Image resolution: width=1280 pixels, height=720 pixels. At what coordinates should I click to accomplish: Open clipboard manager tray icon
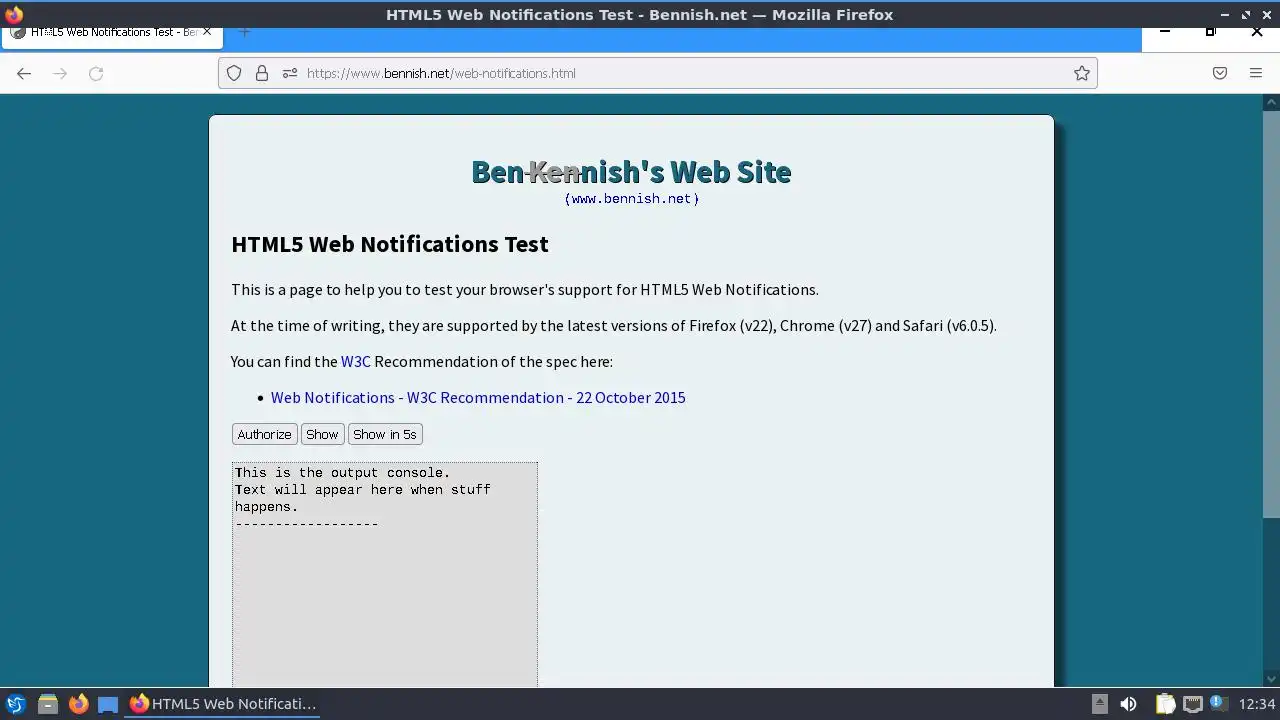click(1165, 704)
